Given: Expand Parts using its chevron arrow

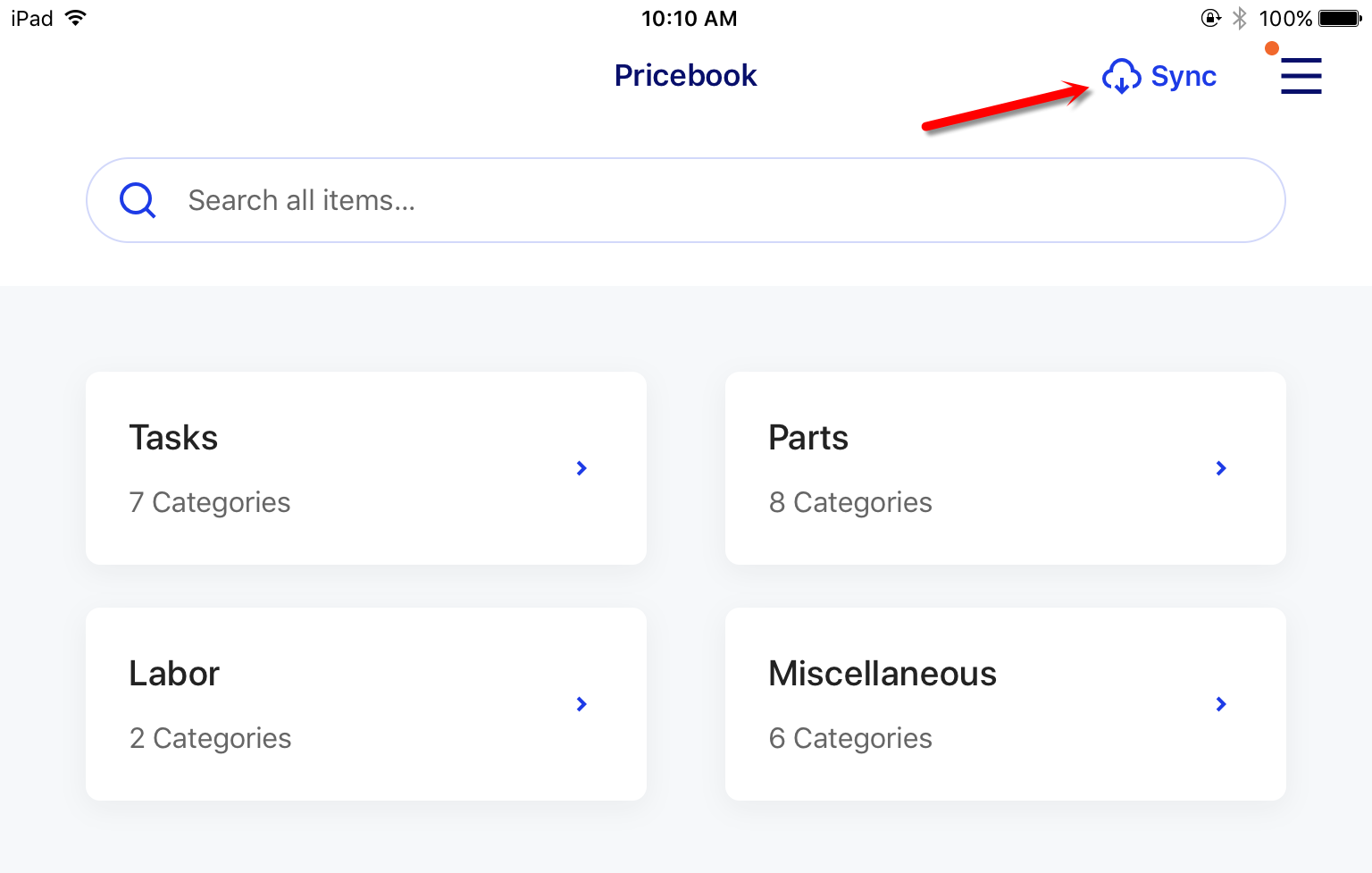Looking at the screenshot, I should pyautogui.click(x=1221, y=468).
